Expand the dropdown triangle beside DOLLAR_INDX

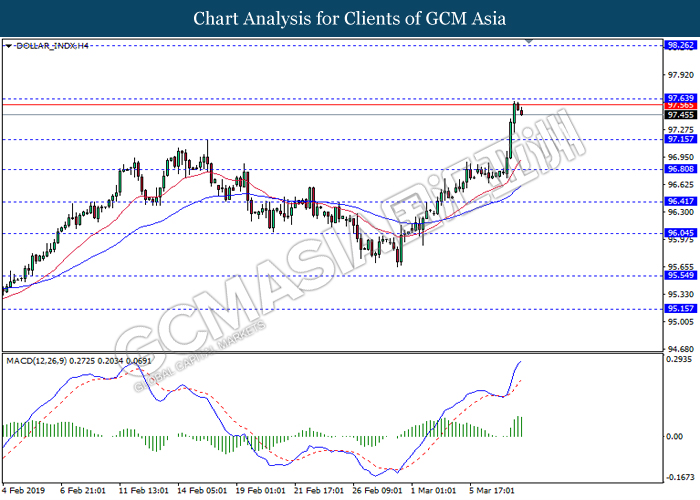coord(9,46)
